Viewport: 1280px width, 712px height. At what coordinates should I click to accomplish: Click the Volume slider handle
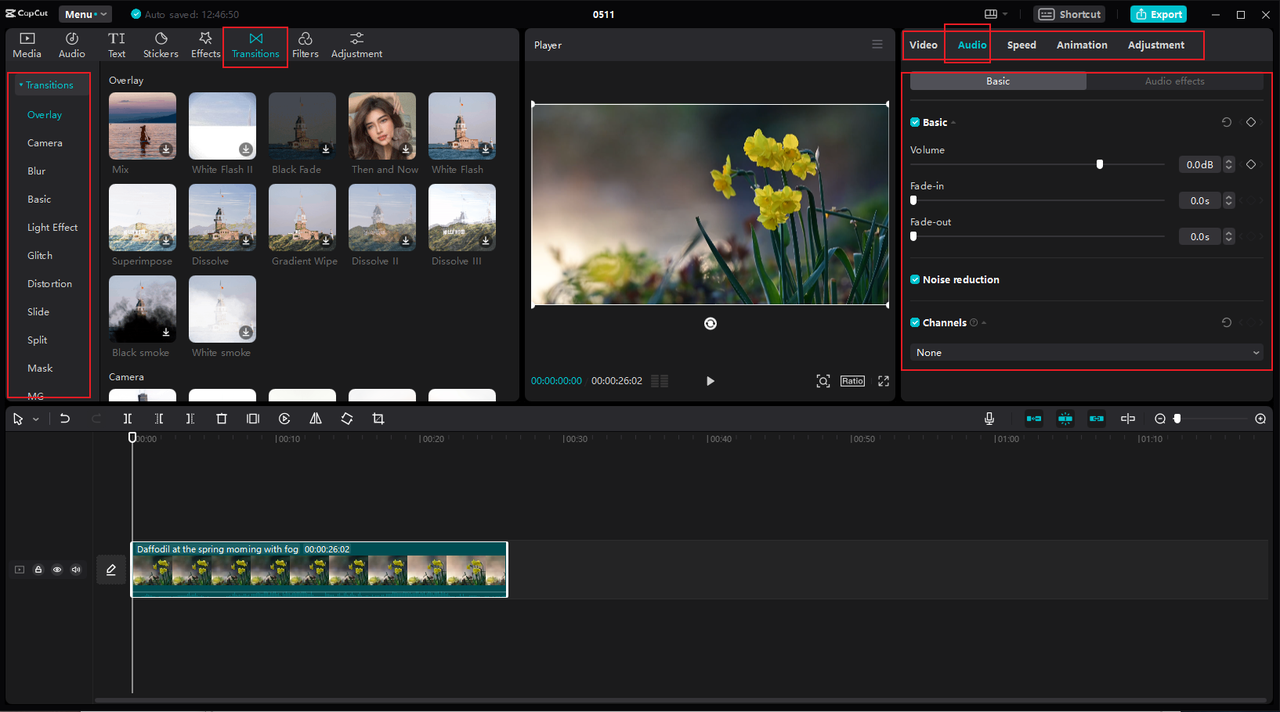(x=1100, y=164)
